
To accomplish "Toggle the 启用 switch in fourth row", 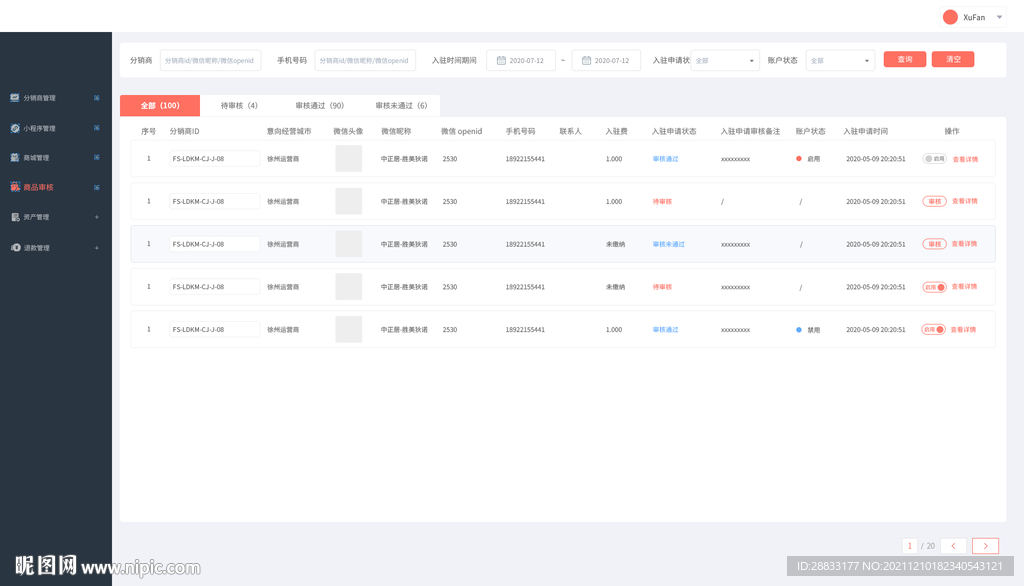I will click(934, 287).
